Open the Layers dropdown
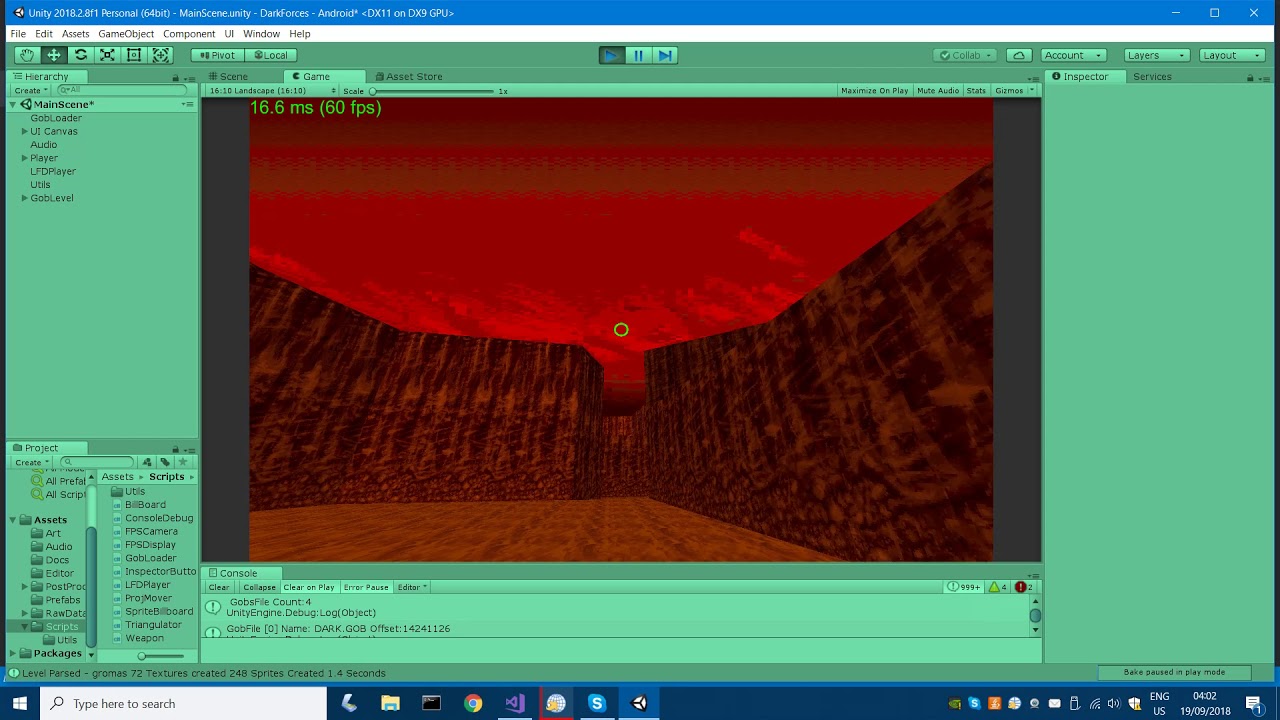The width and height of the screenshot is (1280, 720). [1155, 55]
